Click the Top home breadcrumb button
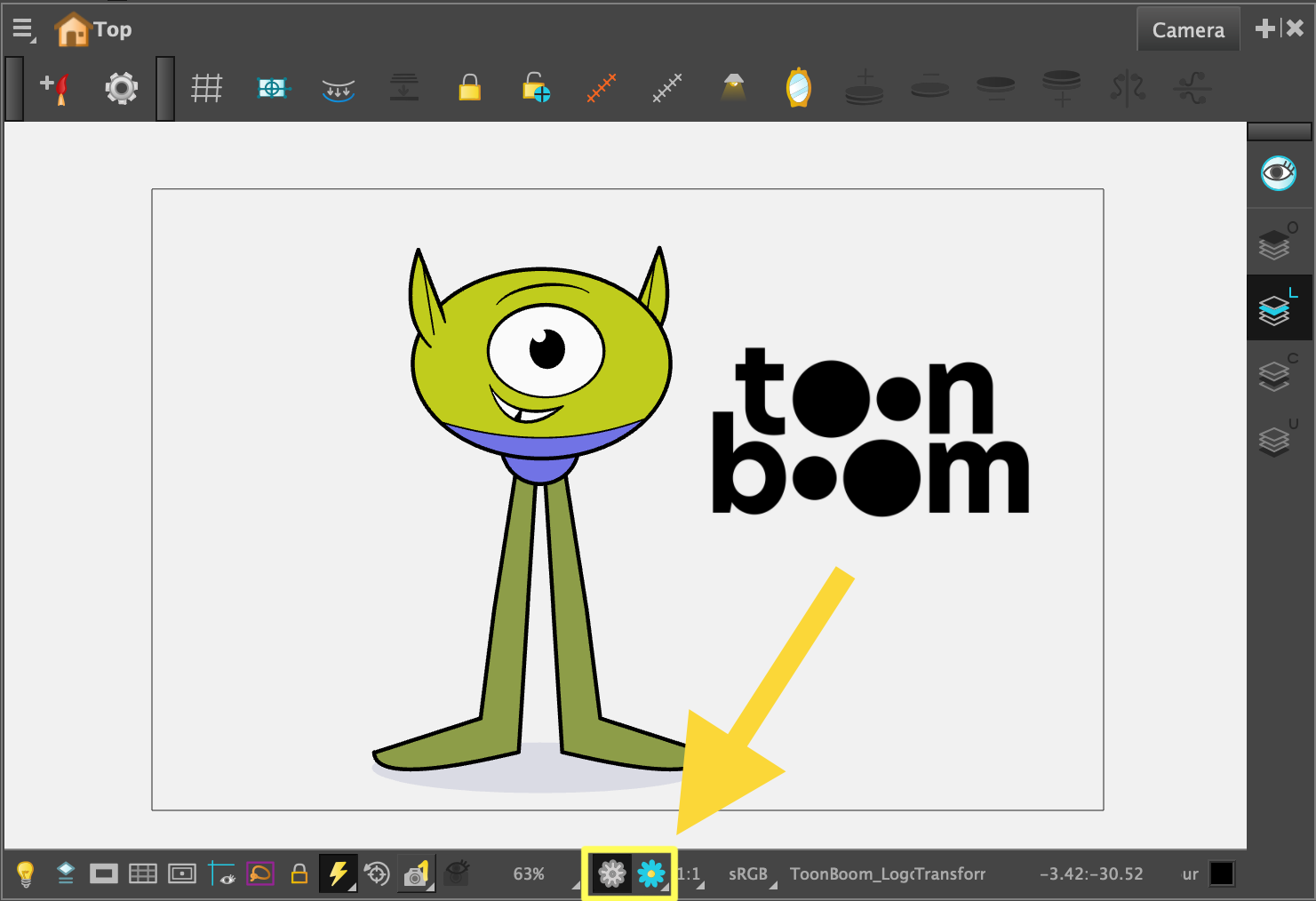The height and width of the screenshot is (901, 1316). point(93,29)
